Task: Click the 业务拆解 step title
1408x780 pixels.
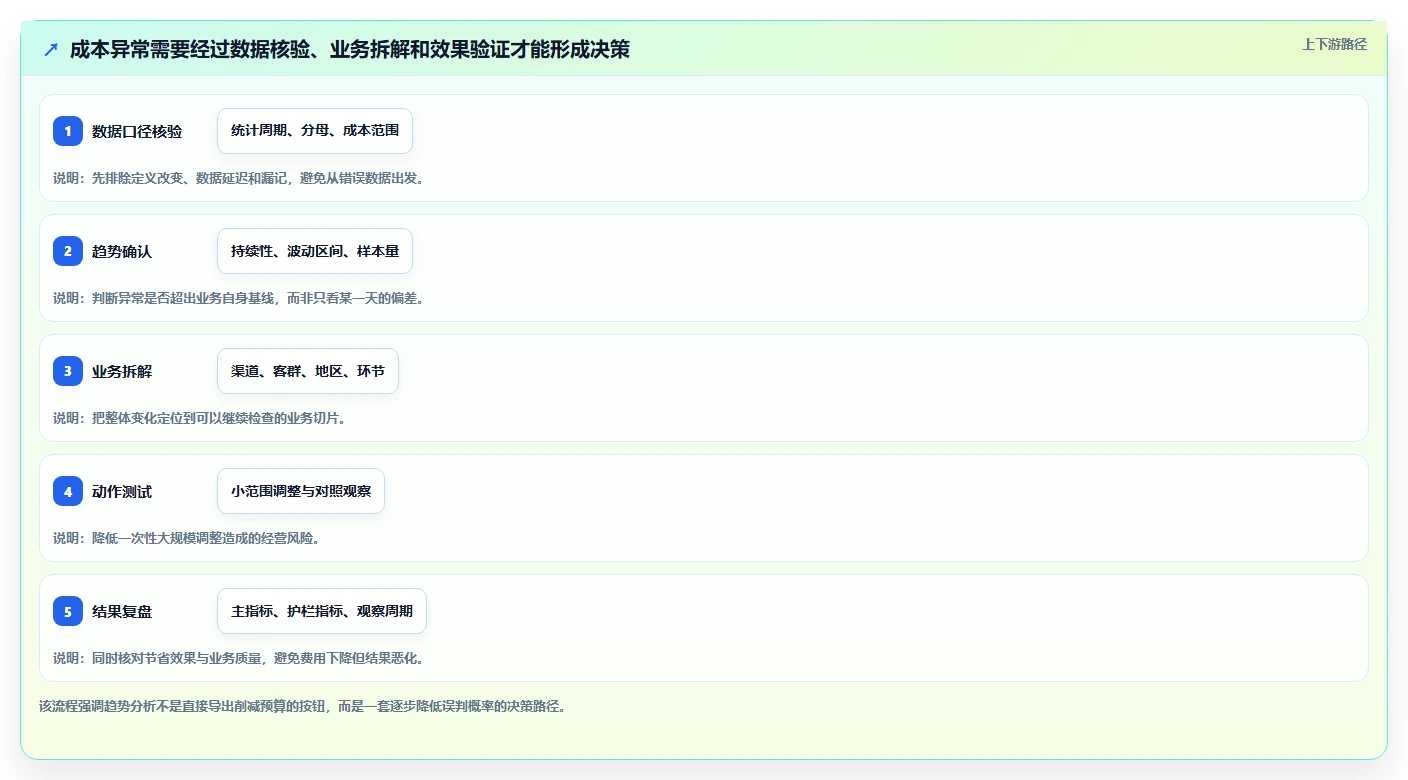Action: [x=122, y=371]
